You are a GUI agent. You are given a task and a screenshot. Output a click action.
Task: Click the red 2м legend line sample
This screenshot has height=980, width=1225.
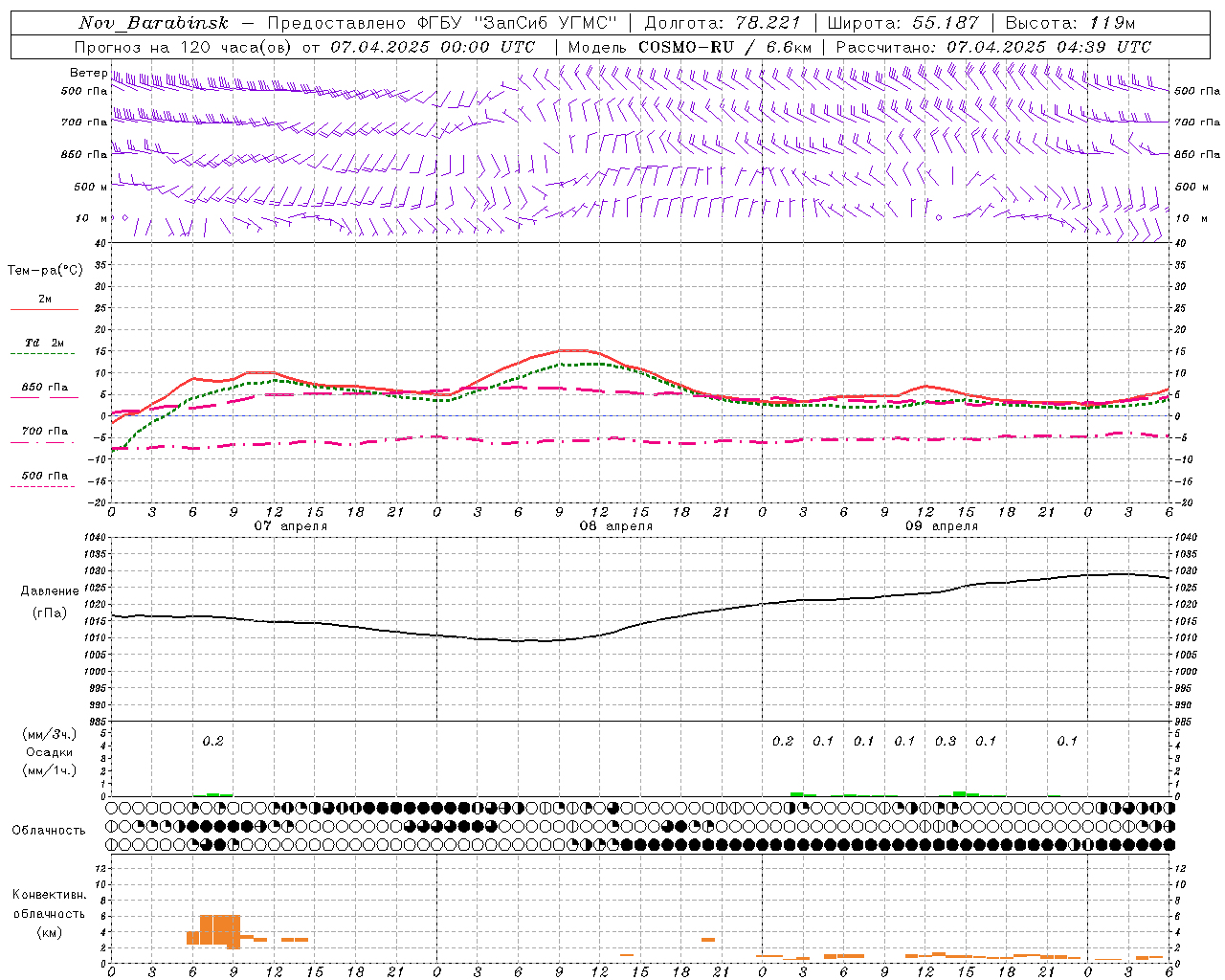coord(44,309)
